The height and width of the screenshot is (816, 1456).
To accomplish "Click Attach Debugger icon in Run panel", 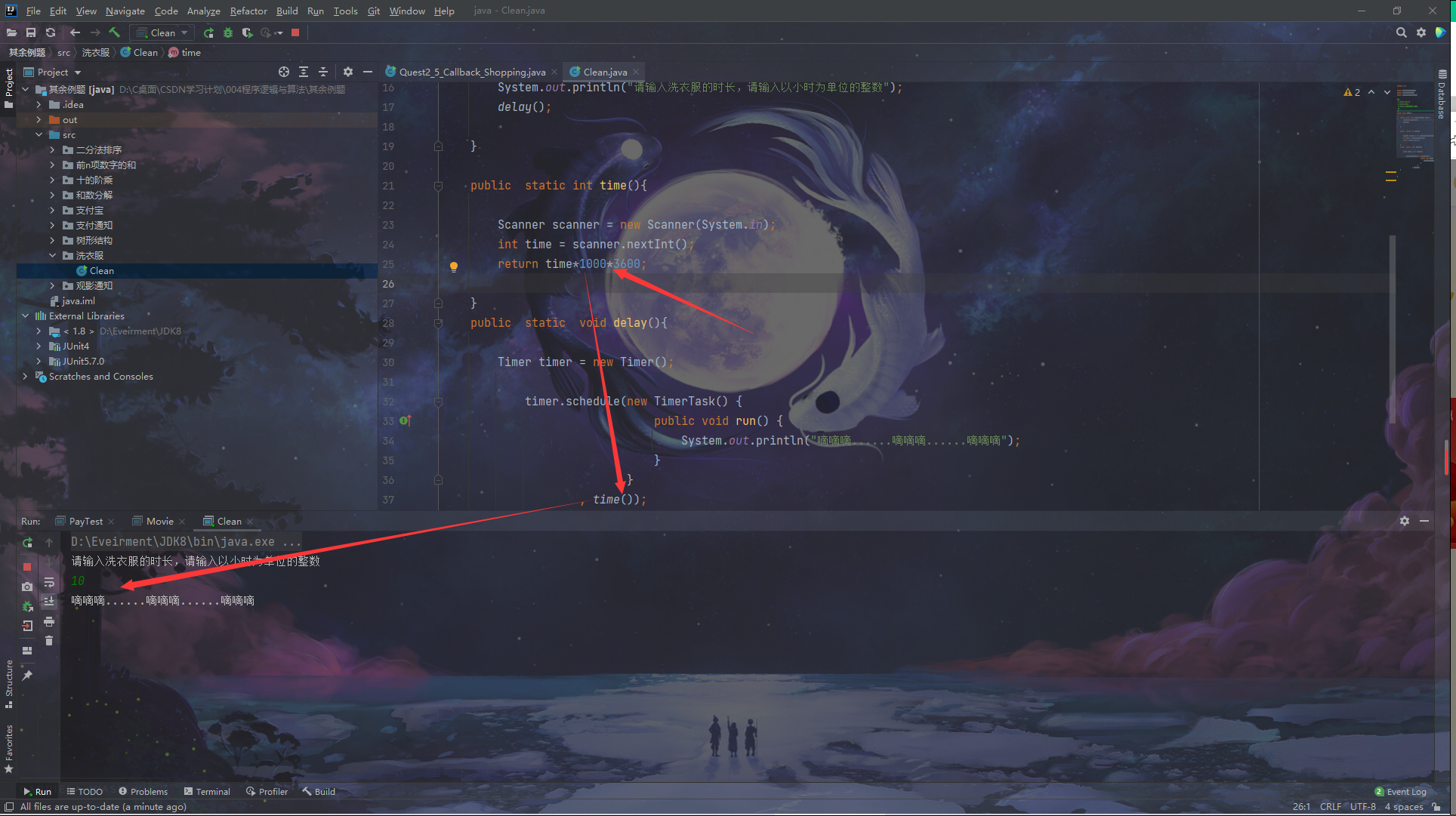I will 27,606.
